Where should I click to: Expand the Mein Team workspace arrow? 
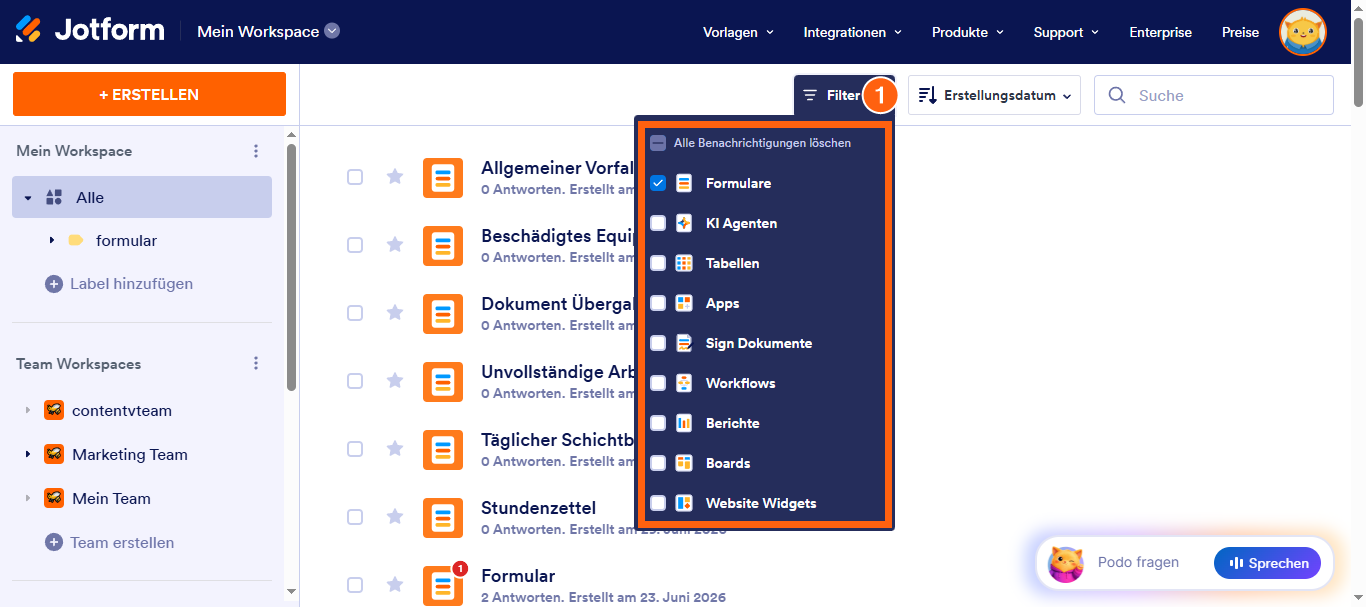28,499
